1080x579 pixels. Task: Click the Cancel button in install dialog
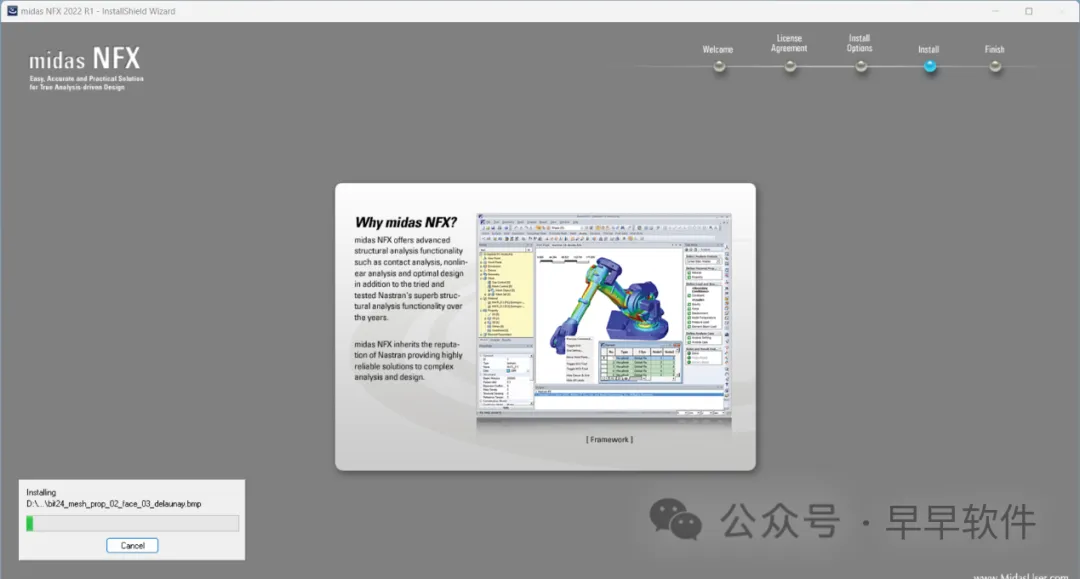click(x=132, y=545)
